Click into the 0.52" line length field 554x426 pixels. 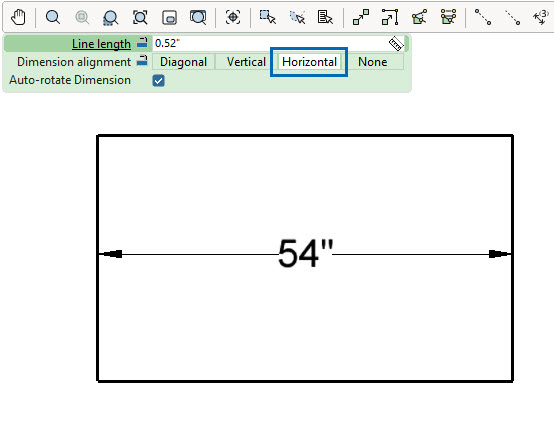tap(270, 43)
